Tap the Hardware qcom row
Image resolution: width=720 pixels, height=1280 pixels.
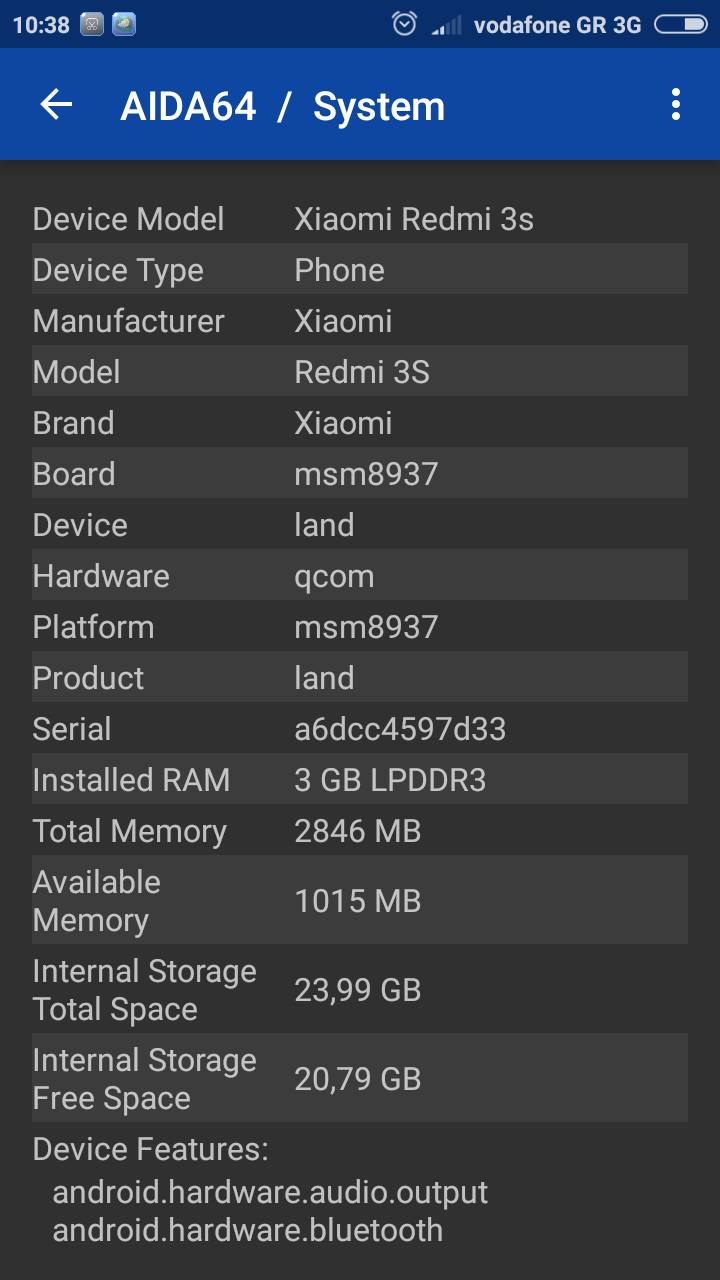[x=360, y=576]
